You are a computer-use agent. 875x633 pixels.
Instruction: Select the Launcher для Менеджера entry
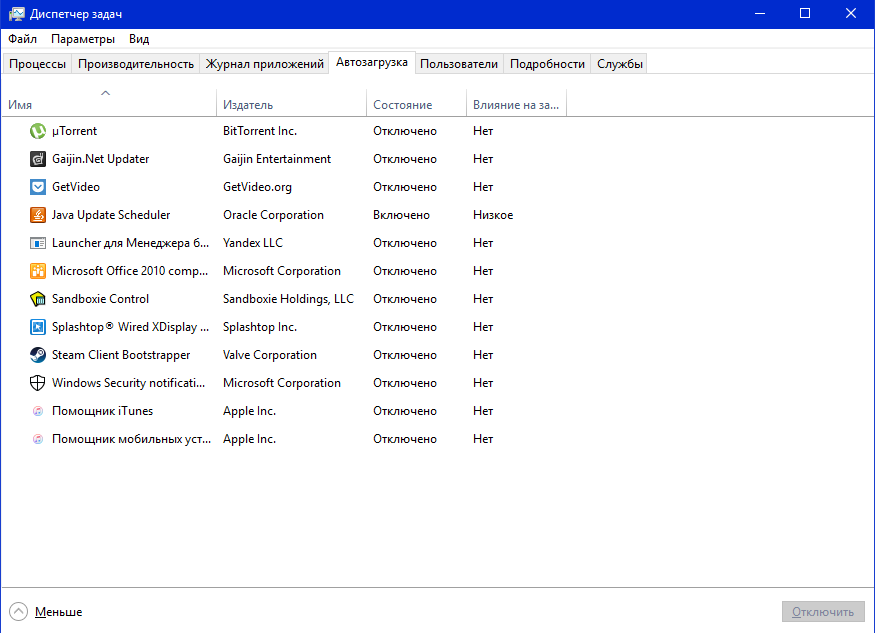[131, 243]
